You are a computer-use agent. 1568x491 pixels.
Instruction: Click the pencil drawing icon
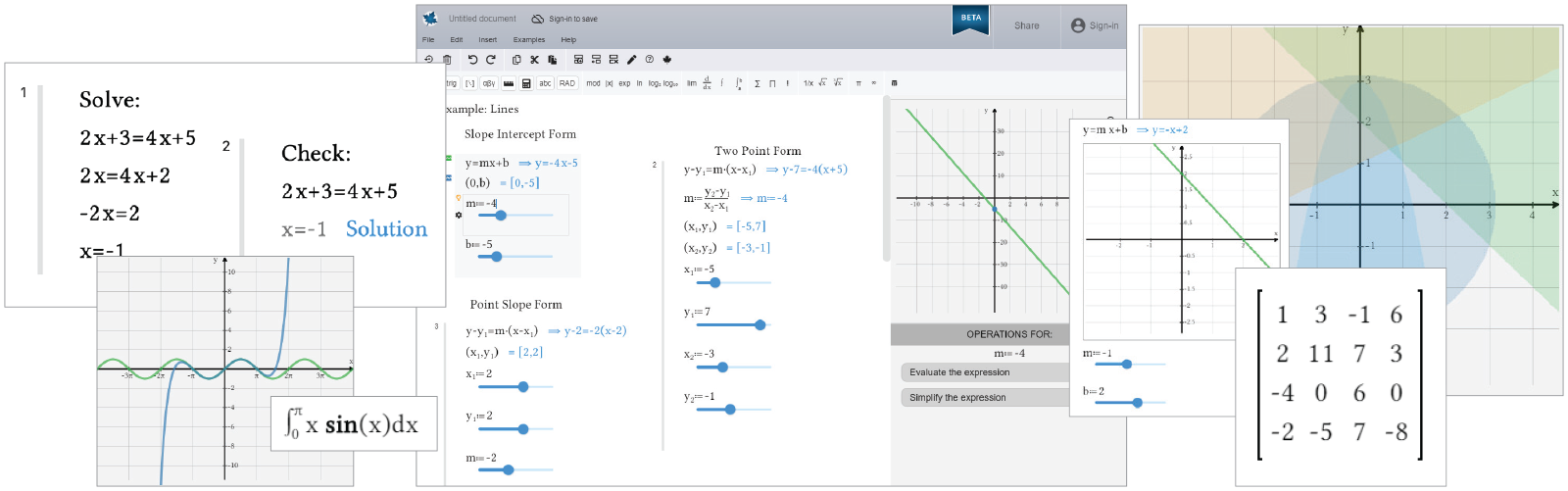632,60
